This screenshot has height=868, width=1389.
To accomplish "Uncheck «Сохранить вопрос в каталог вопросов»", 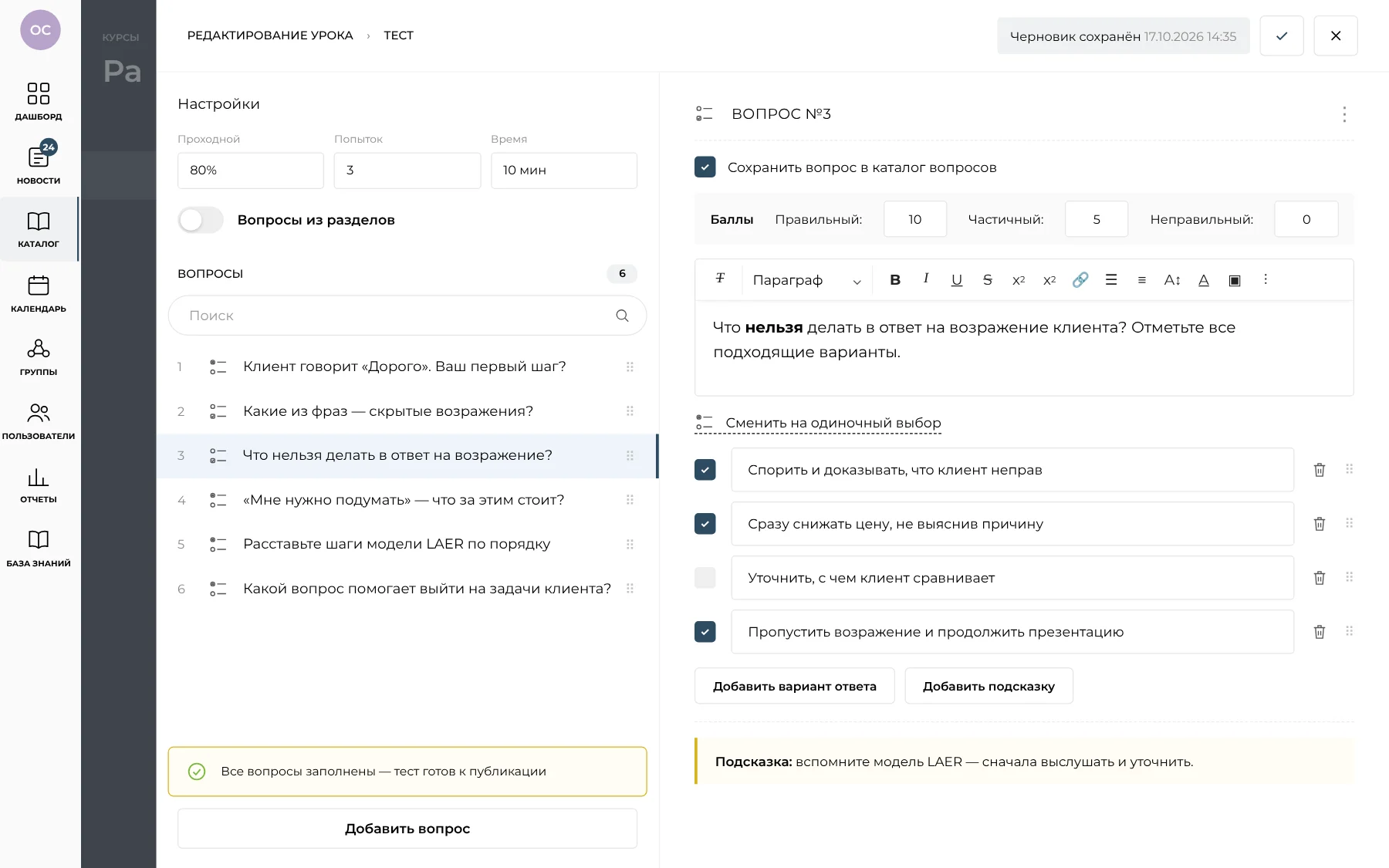I will click(705, 167).
